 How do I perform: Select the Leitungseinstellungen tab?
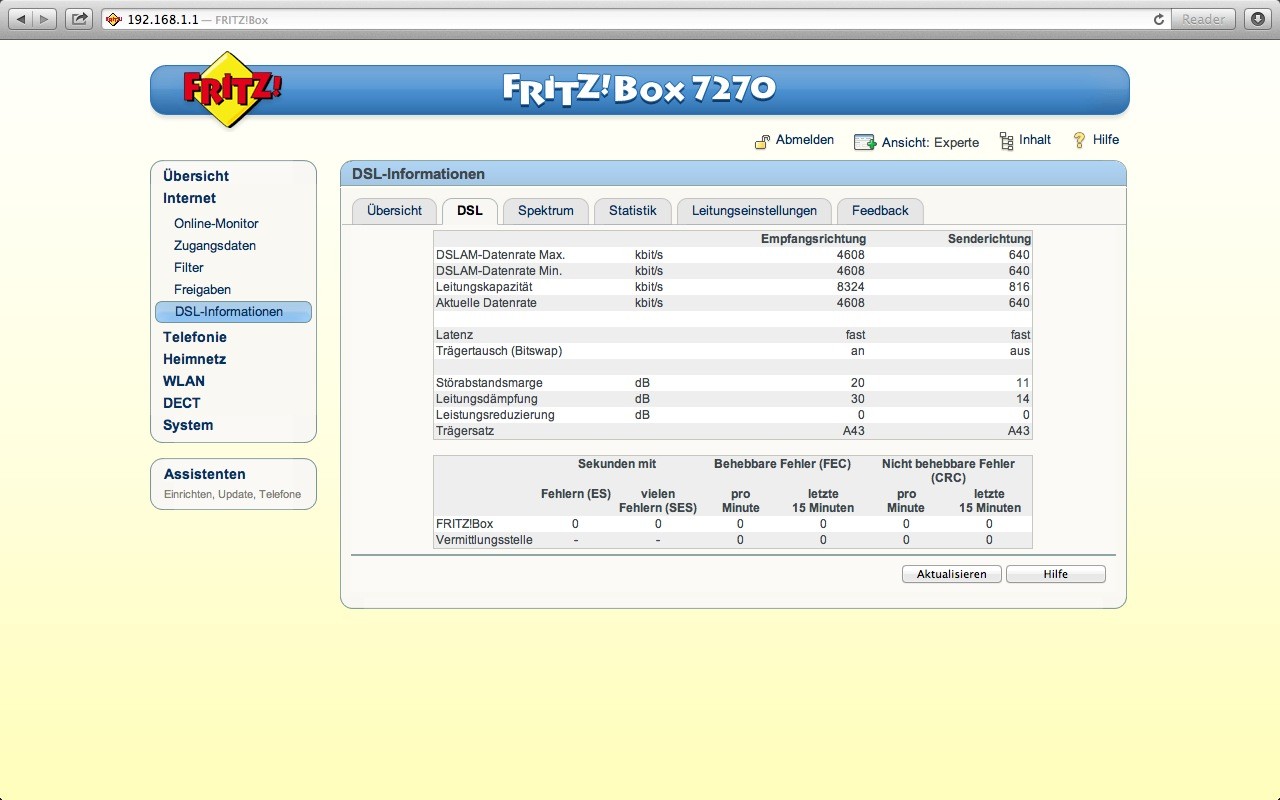[x=754, y=211]
